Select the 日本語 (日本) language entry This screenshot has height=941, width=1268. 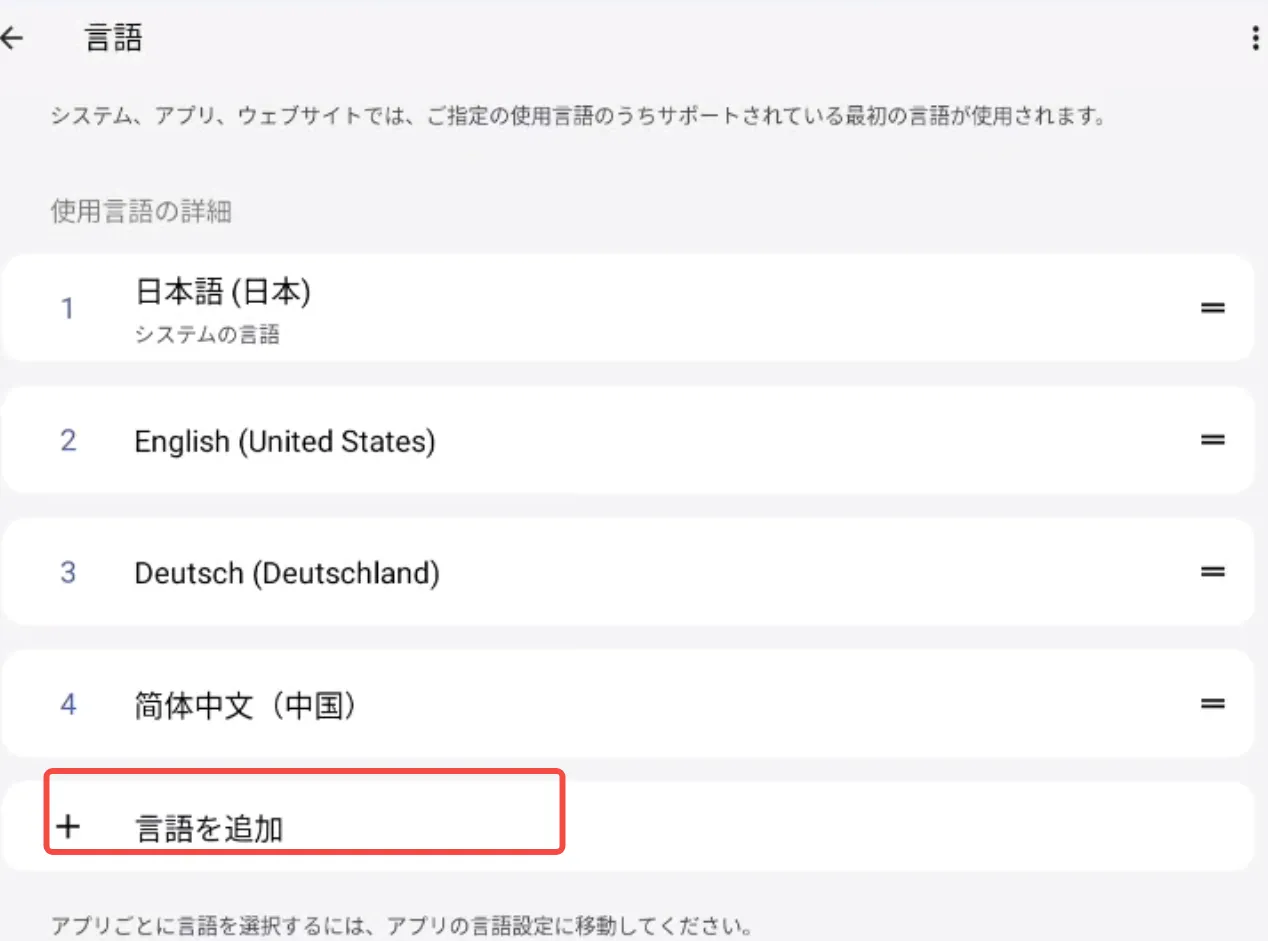tap(223, 292)
